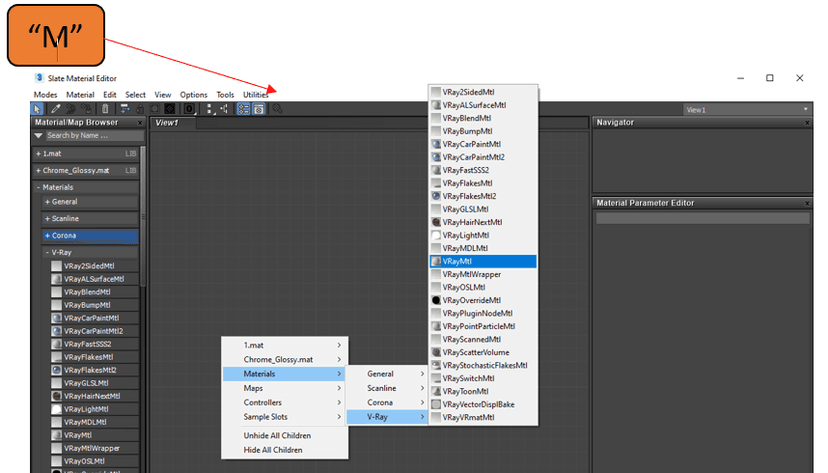Click Hide Unused Nodeslots lock icon
The image size is (828, 473).
(x=140, y=109)
